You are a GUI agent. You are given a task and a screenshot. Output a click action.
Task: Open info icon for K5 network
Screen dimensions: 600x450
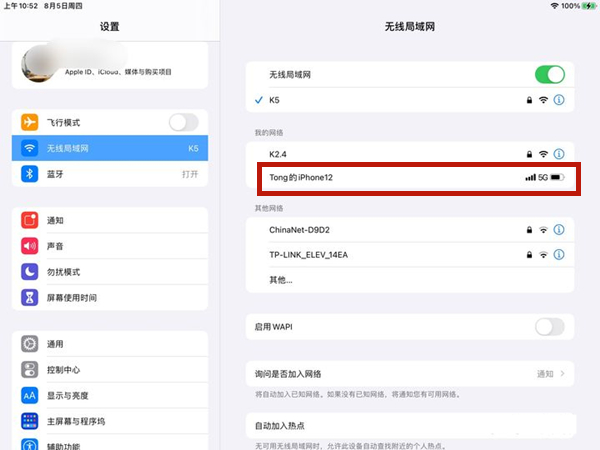tap(559, 100)
